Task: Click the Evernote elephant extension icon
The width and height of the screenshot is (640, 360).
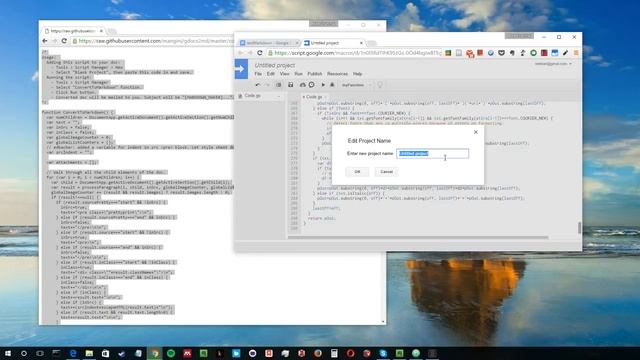Action: (x=512, y=53)
